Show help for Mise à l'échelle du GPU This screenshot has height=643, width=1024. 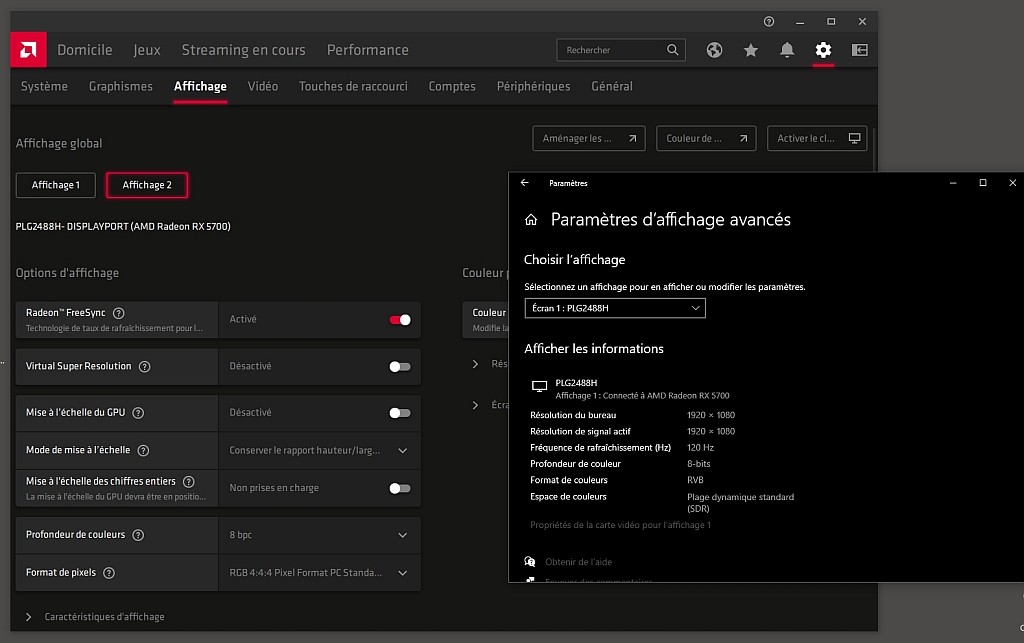click(x=138, y=413)
